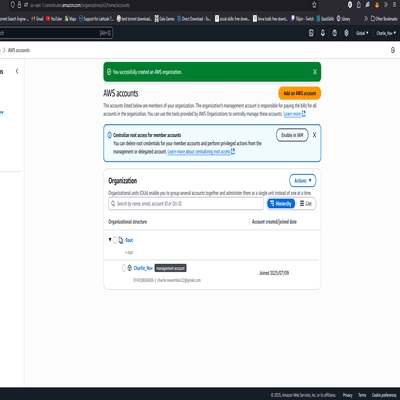
Task: Open the Maps bookmark
Action: click(x=70, y=19)
